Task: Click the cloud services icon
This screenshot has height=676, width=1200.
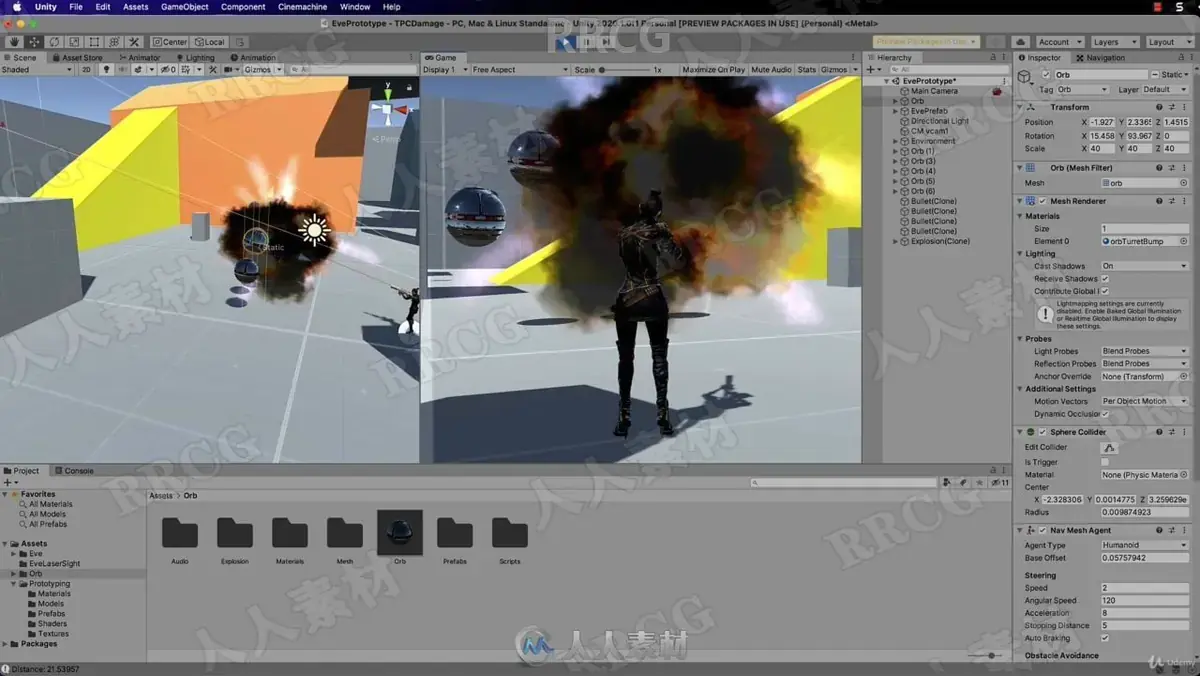Action: pos(1020,42)
